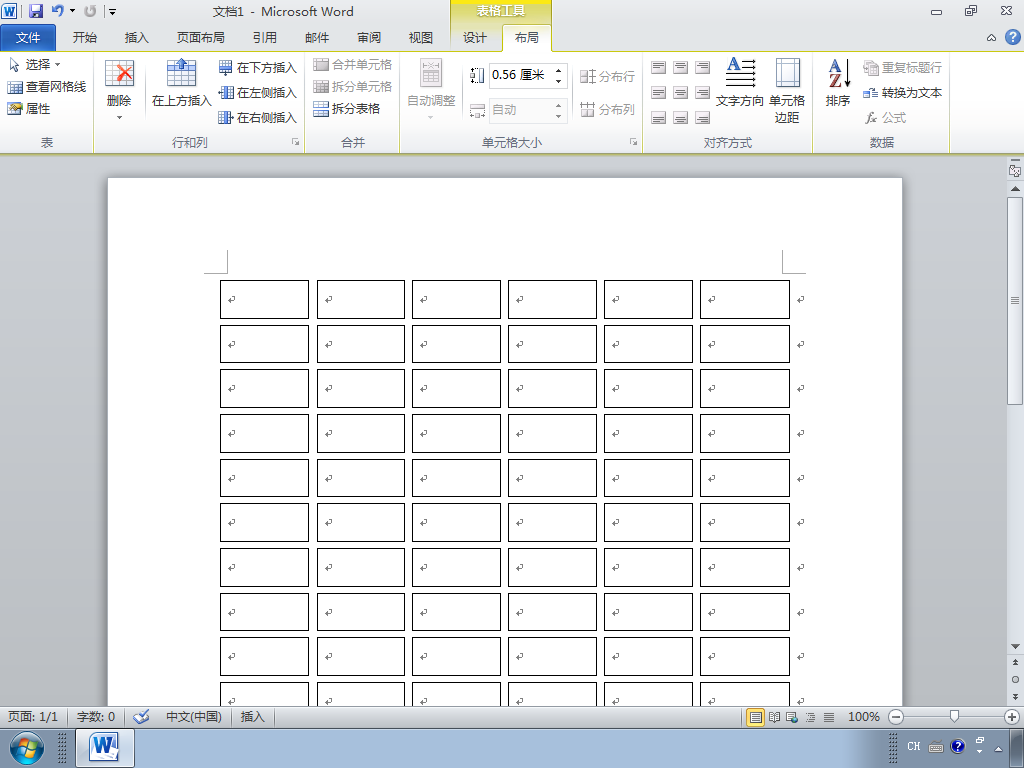Open the 行和列 dialog launcher
The height and width of the screenshot is (768, 1024).
(x=296, y=142)
